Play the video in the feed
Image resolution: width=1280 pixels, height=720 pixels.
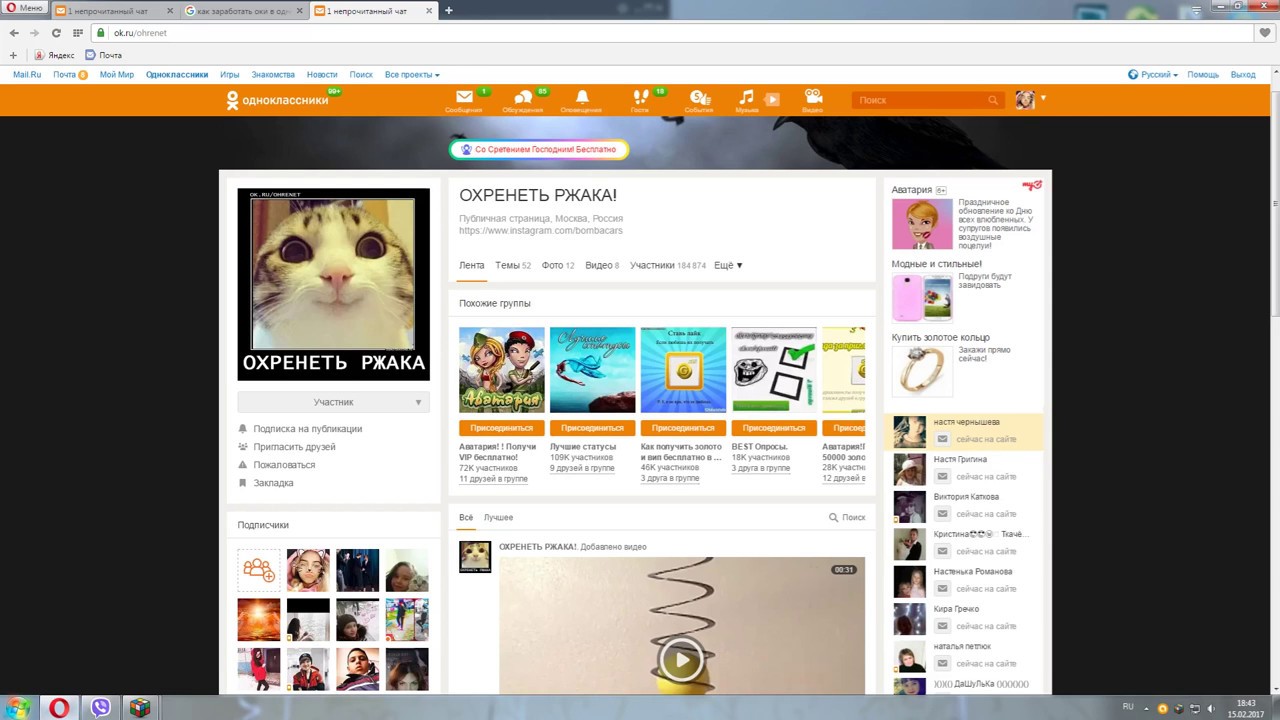[x=681, y=660]
